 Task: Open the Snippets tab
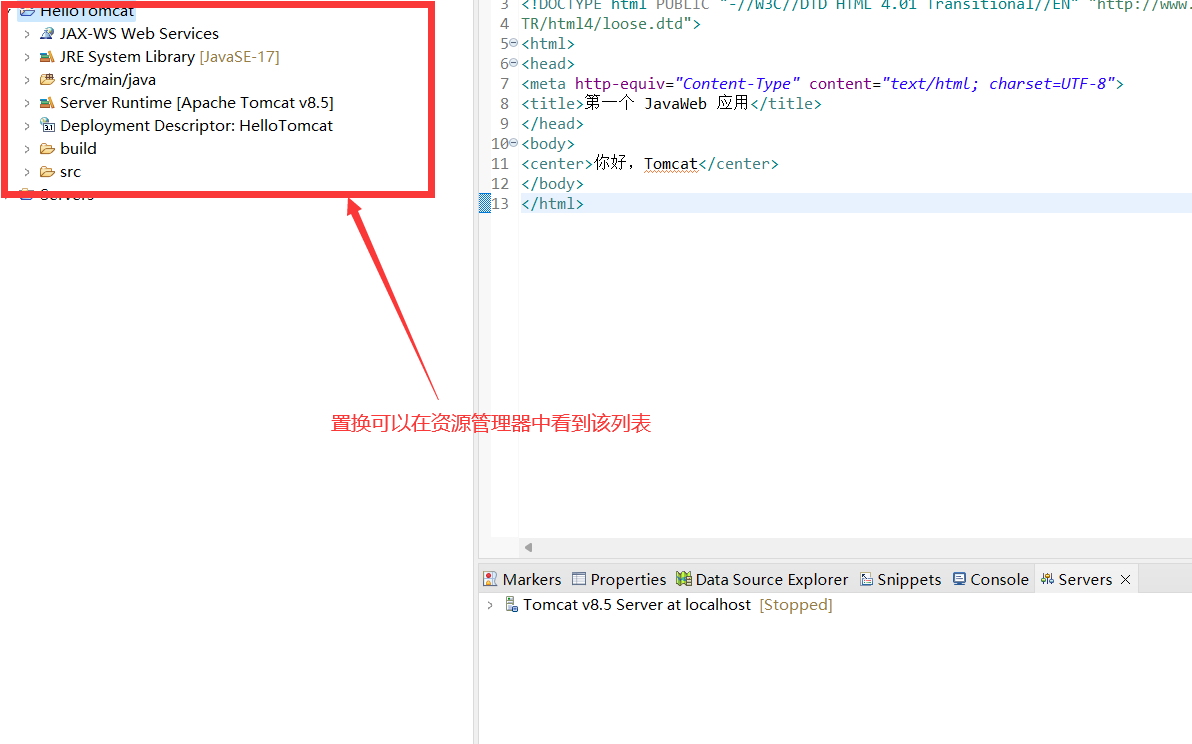pyautogui.click(x=900, y=579)
